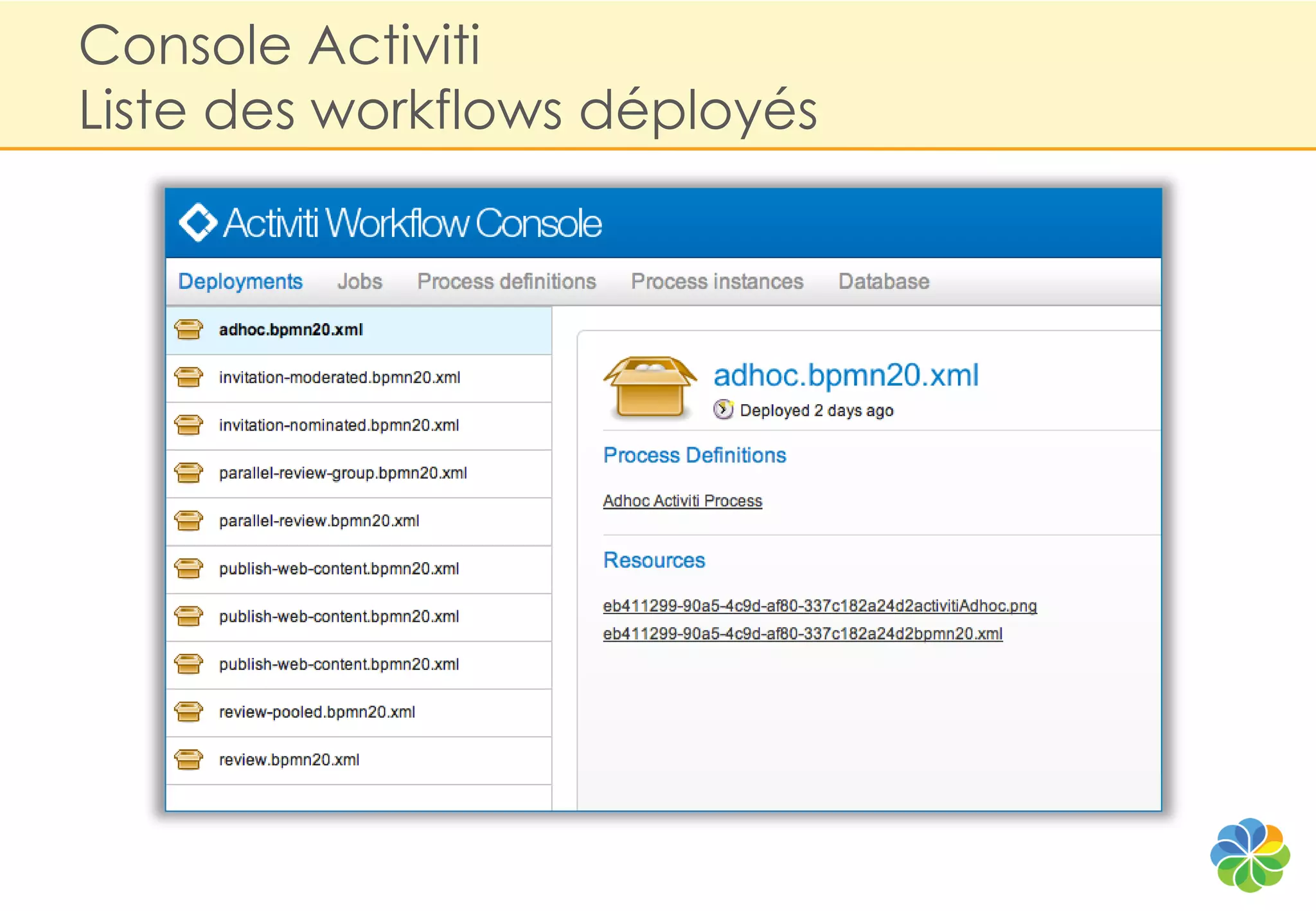Click the box icon beside parallel-review-group.bpmn20.xml
The image size is (1316, 911).
point(188,473)
